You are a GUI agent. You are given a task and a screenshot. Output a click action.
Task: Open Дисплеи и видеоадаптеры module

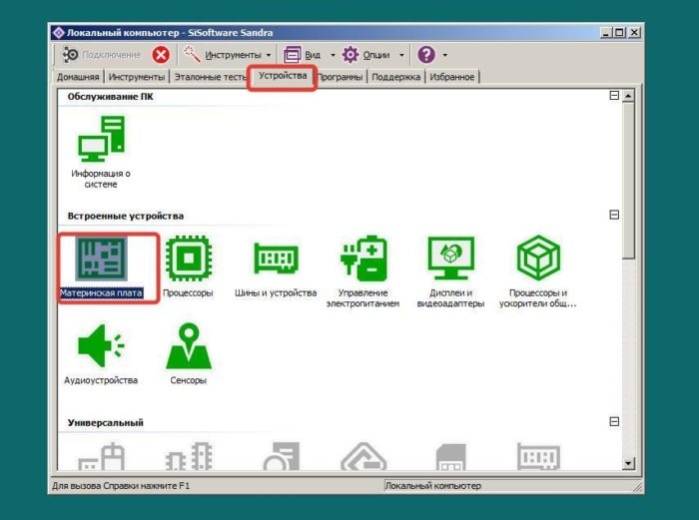[451, 272]
